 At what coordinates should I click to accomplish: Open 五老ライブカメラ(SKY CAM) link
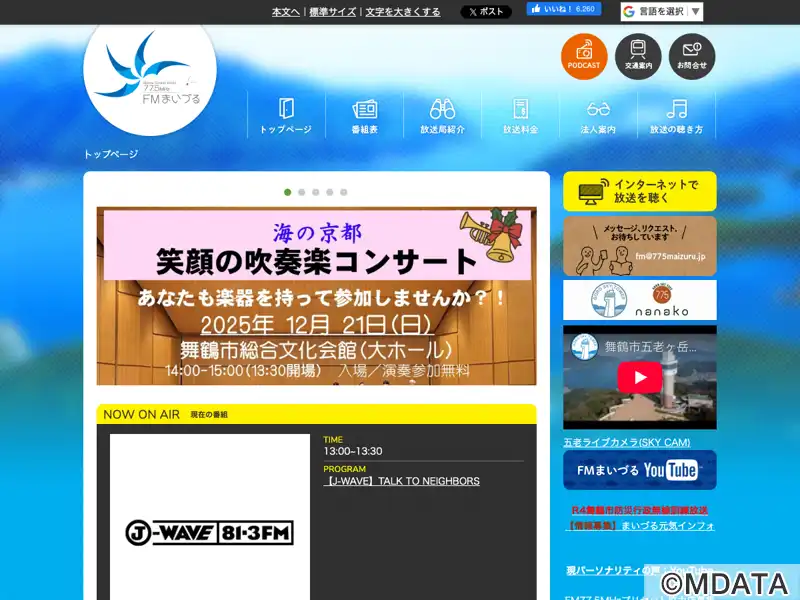[x=627, y=442]
